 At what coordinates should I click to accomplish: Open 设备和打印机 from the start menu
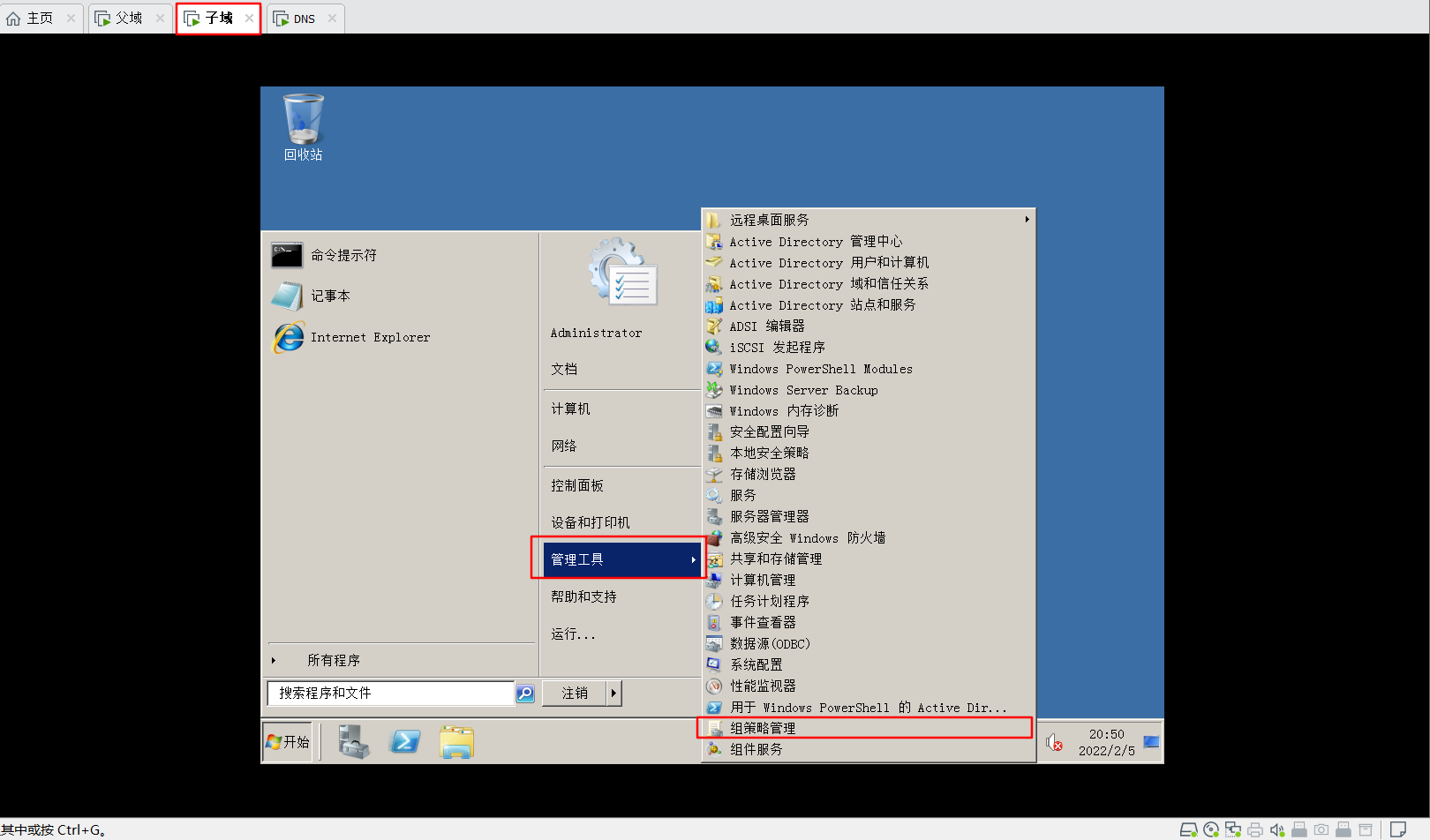point(591,523)
